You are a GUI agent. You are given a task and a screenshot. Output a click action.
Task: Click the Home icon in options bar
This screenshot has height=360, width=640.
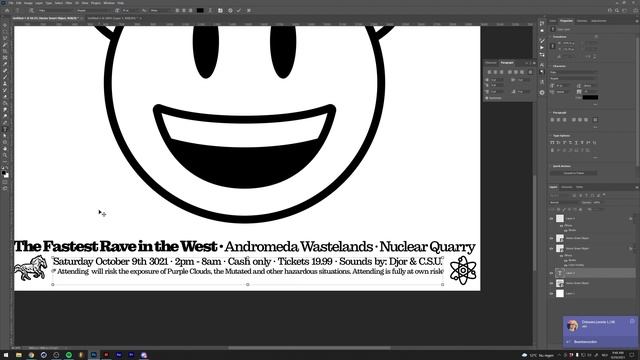point(7,10)
